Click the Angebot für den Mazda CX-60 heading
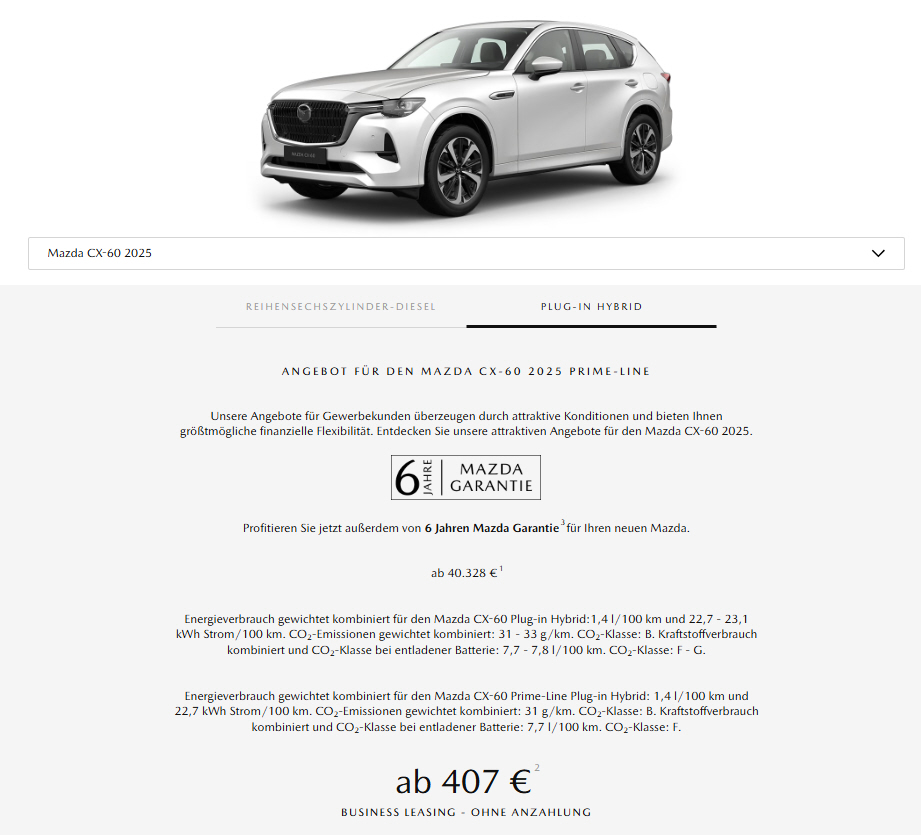This screenshot has height=835, width=921. [466, 371]
